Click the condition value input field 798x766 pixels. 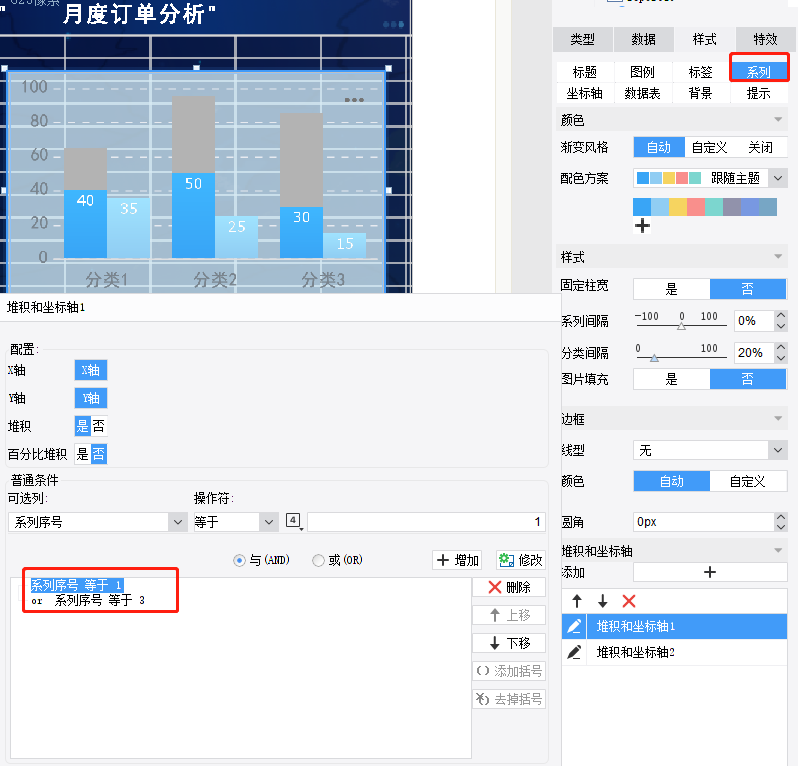coord(426,522)
